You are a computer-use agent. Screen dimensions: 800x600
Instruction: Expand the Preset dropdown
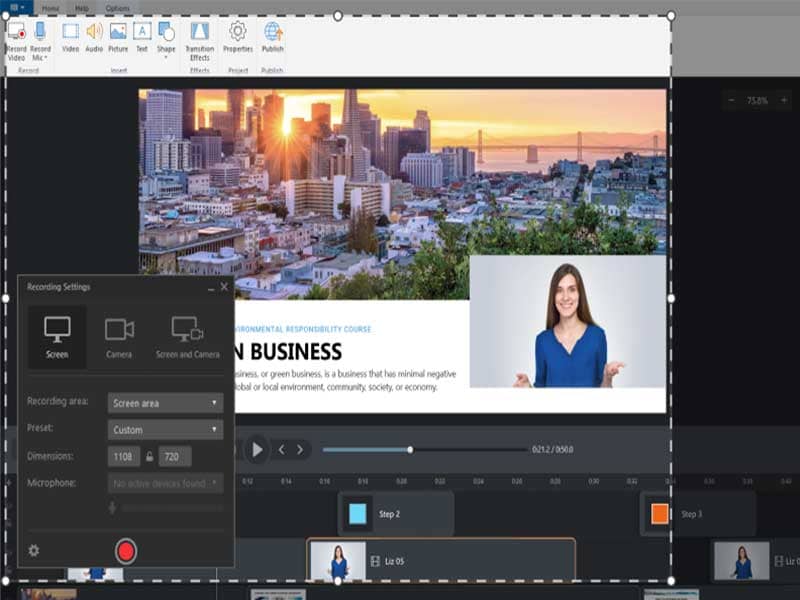click(165, 428)
